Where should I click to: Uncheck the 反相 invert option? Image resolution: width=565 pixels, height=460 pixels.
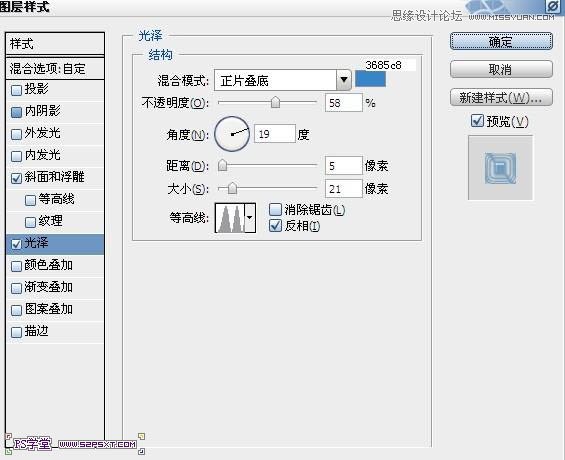click(x=275, y=226)
